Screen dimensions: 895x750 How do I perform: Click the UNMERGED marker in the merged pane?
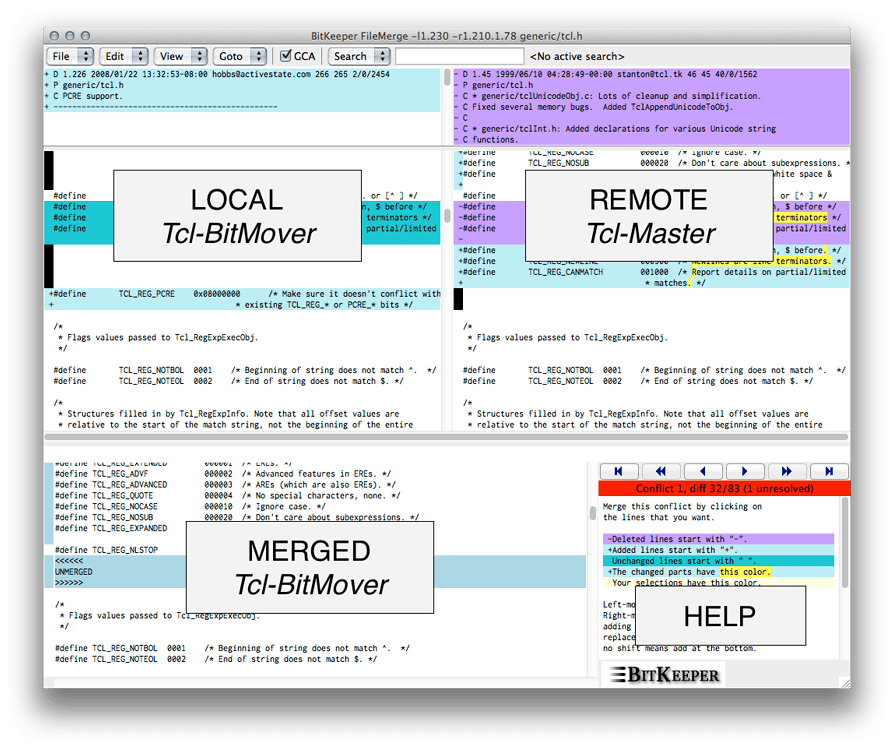(75, 571)
